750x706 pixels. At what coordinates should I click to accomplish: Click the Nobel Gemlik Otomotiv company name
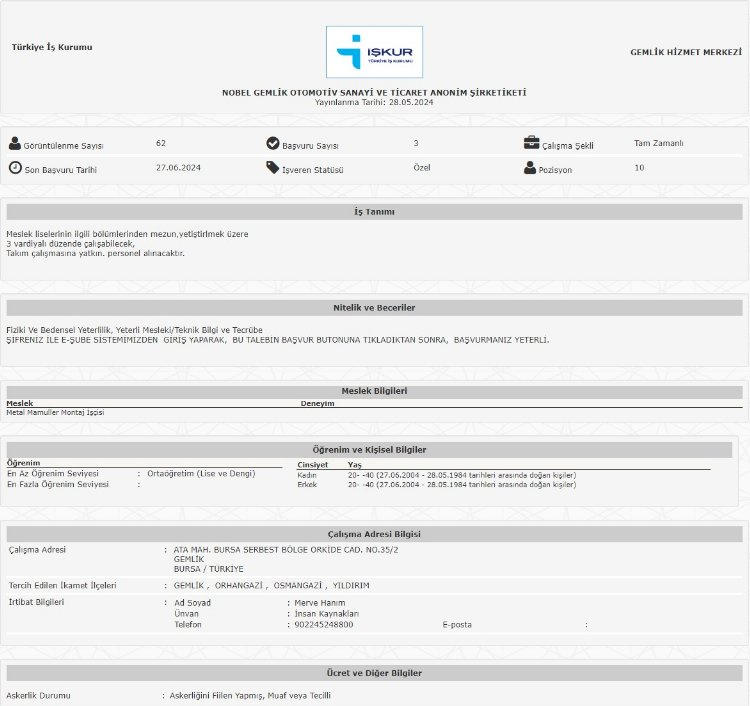coord(374,92)
